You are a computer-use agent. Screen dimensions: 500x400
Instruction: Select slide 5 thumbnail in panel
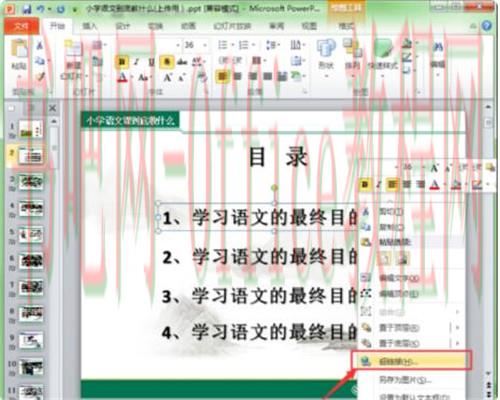pyautogui.click(x=30, y=235)
